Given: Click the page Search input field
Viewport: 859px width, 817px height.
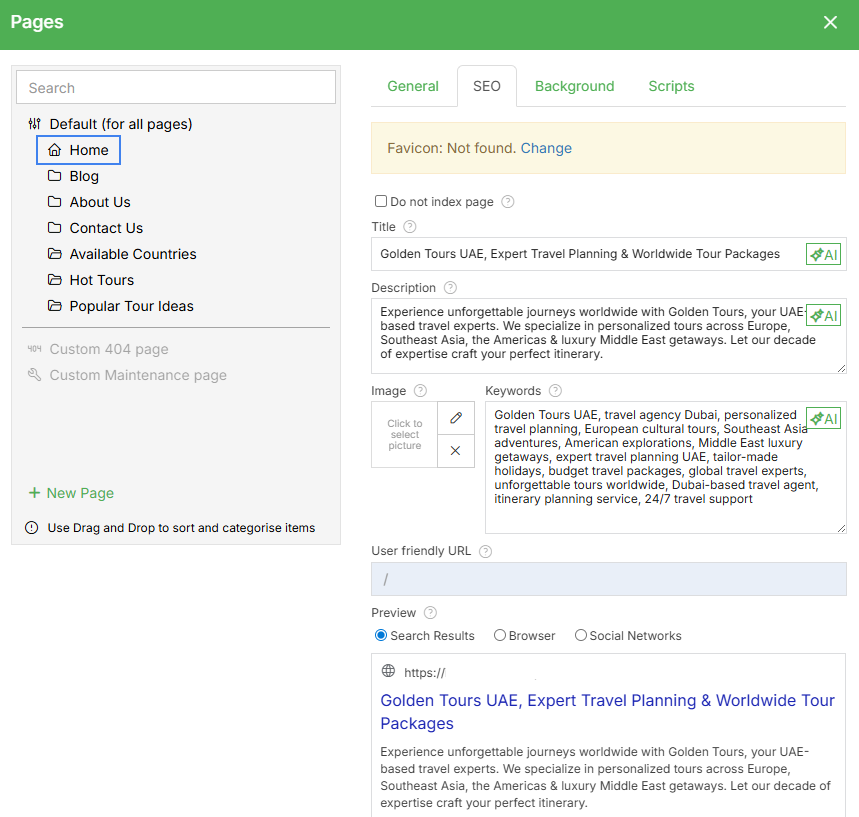Looking at the screenshot, I should [176, 88].
